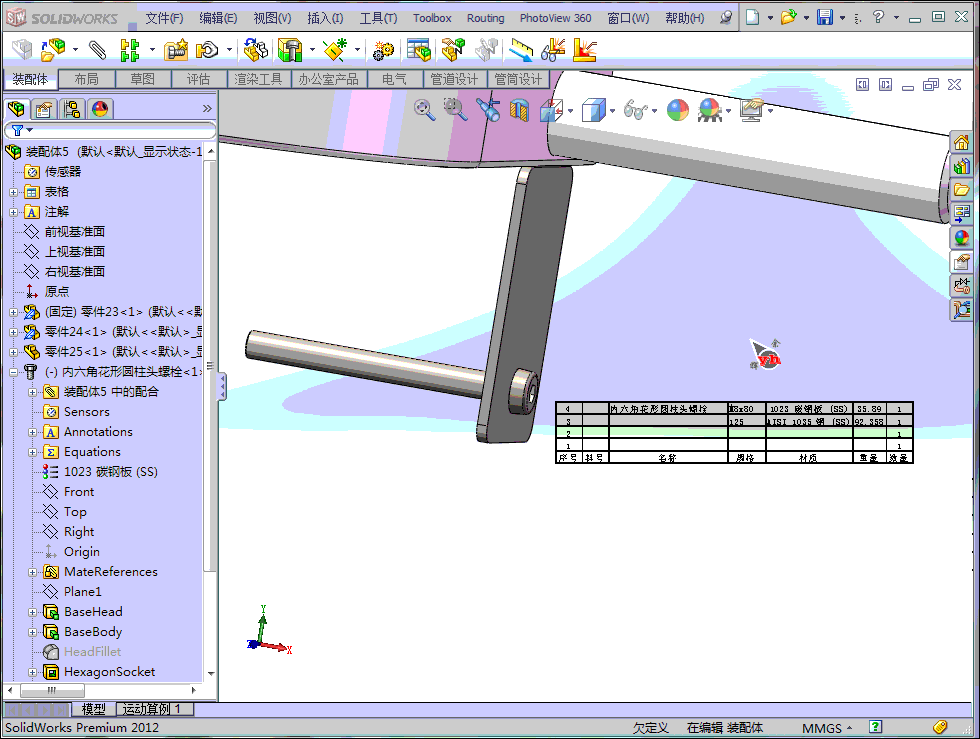Click the Insert Components toolbar icon
The width and height of the screenshot is (980, 739).
pos(53,50)
